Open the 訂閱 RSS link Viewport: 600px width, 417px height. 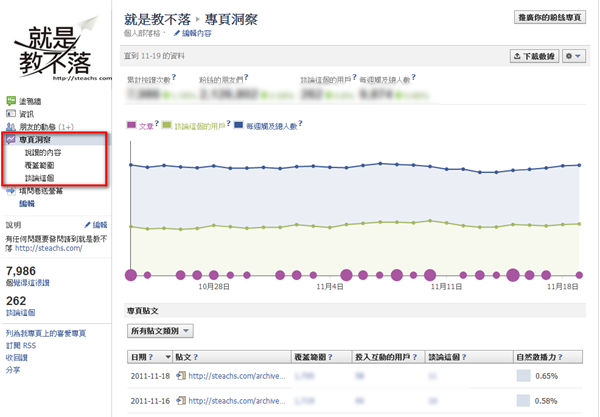click(22, 345)
